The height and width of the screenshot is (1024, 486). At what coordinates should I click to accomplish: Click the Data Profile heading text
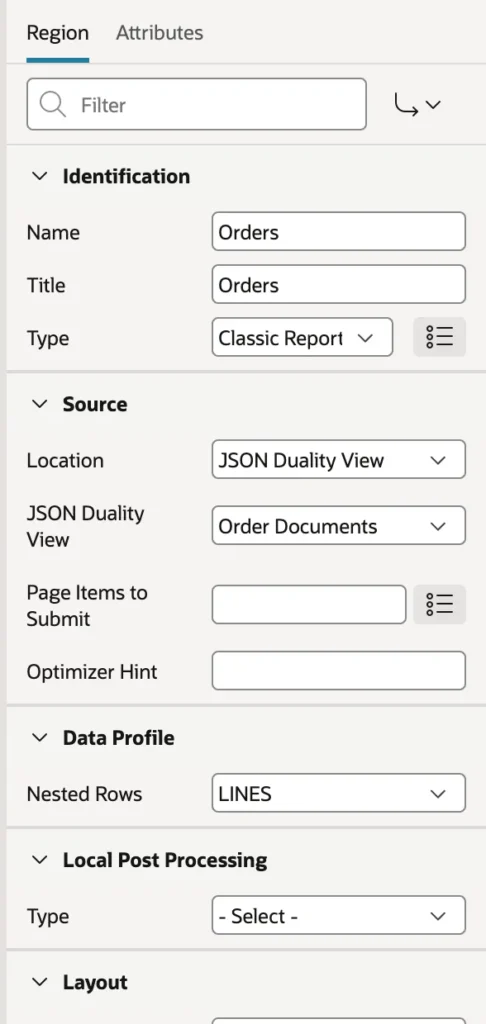[118, 738]
